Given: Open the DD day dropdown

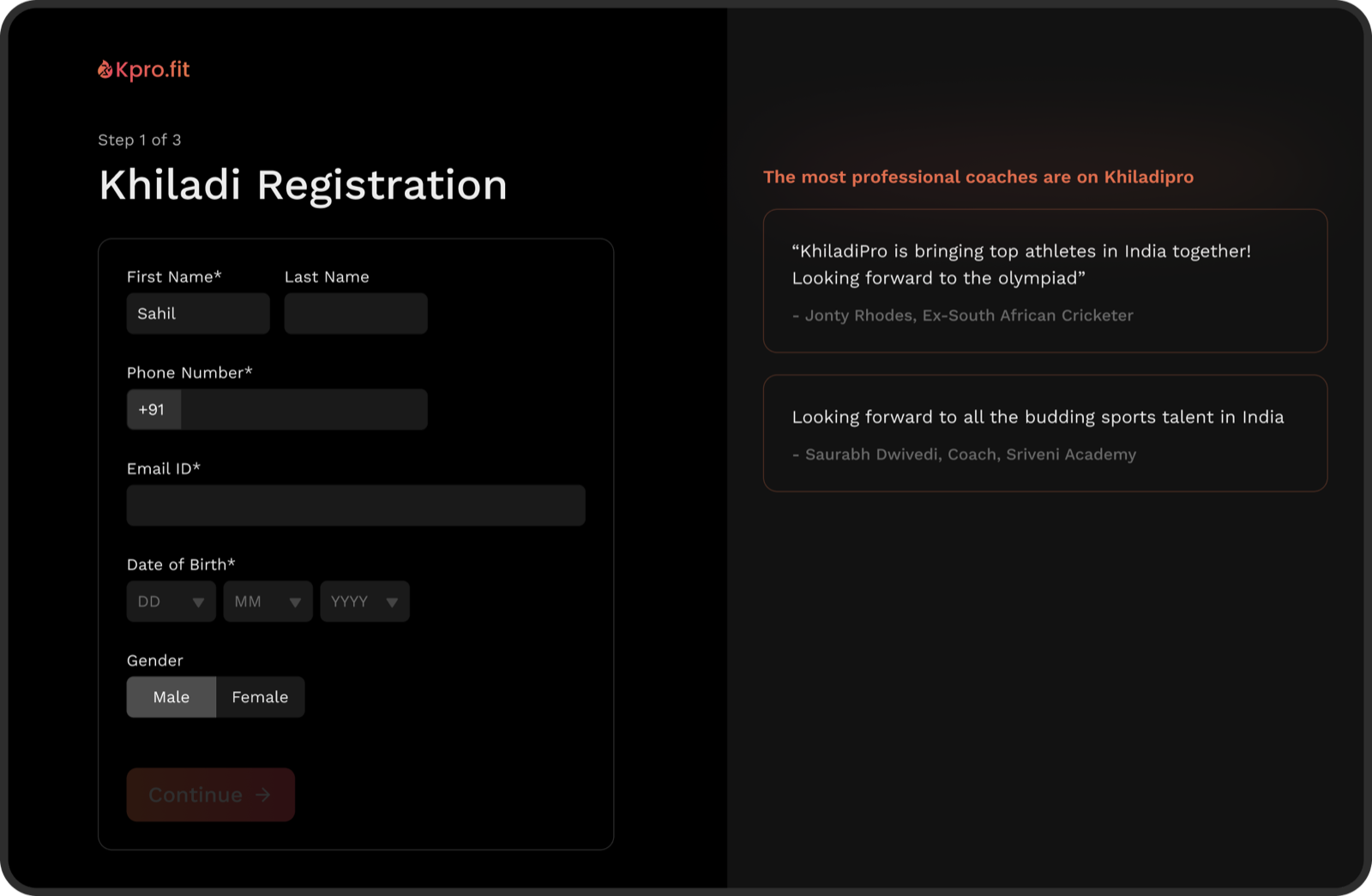Looking at the screenshot, I should (171, 602).
